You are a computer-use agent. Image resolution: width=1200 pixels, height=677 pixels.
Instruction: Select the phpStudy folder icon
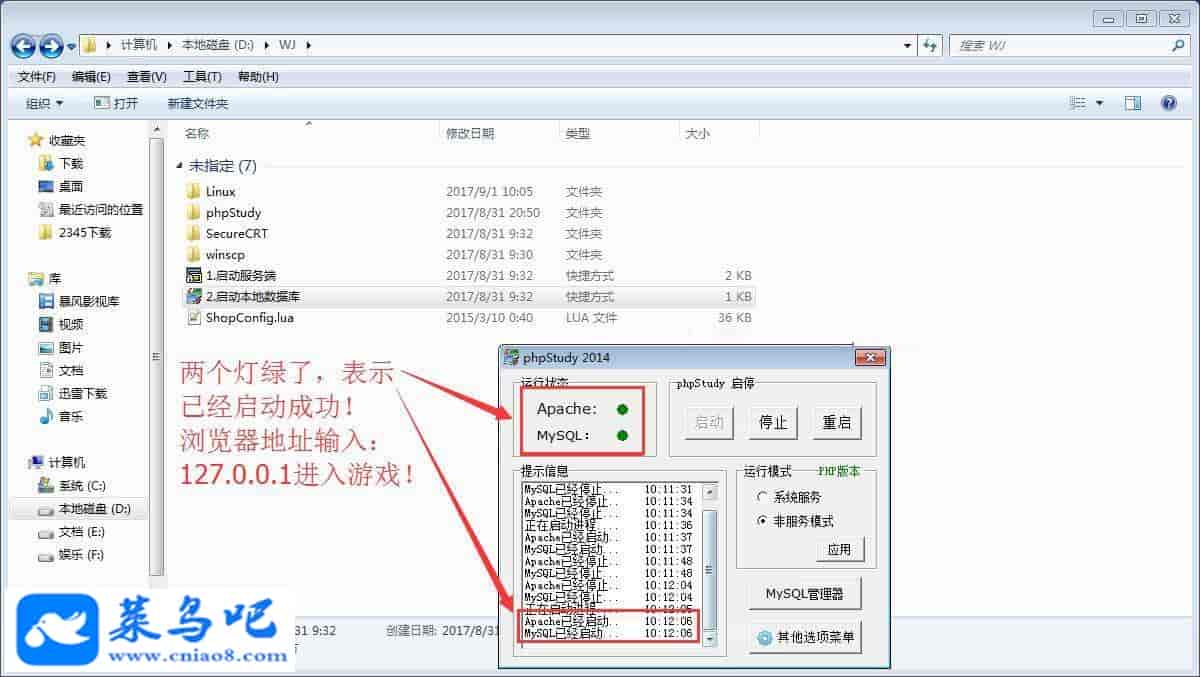point(194,212)
